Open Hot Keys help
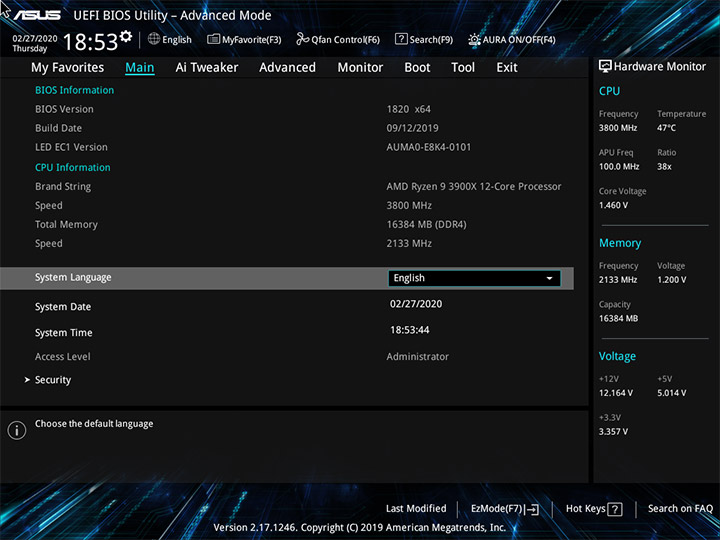The height and width of the screenshot is (540, 720). 594,509
